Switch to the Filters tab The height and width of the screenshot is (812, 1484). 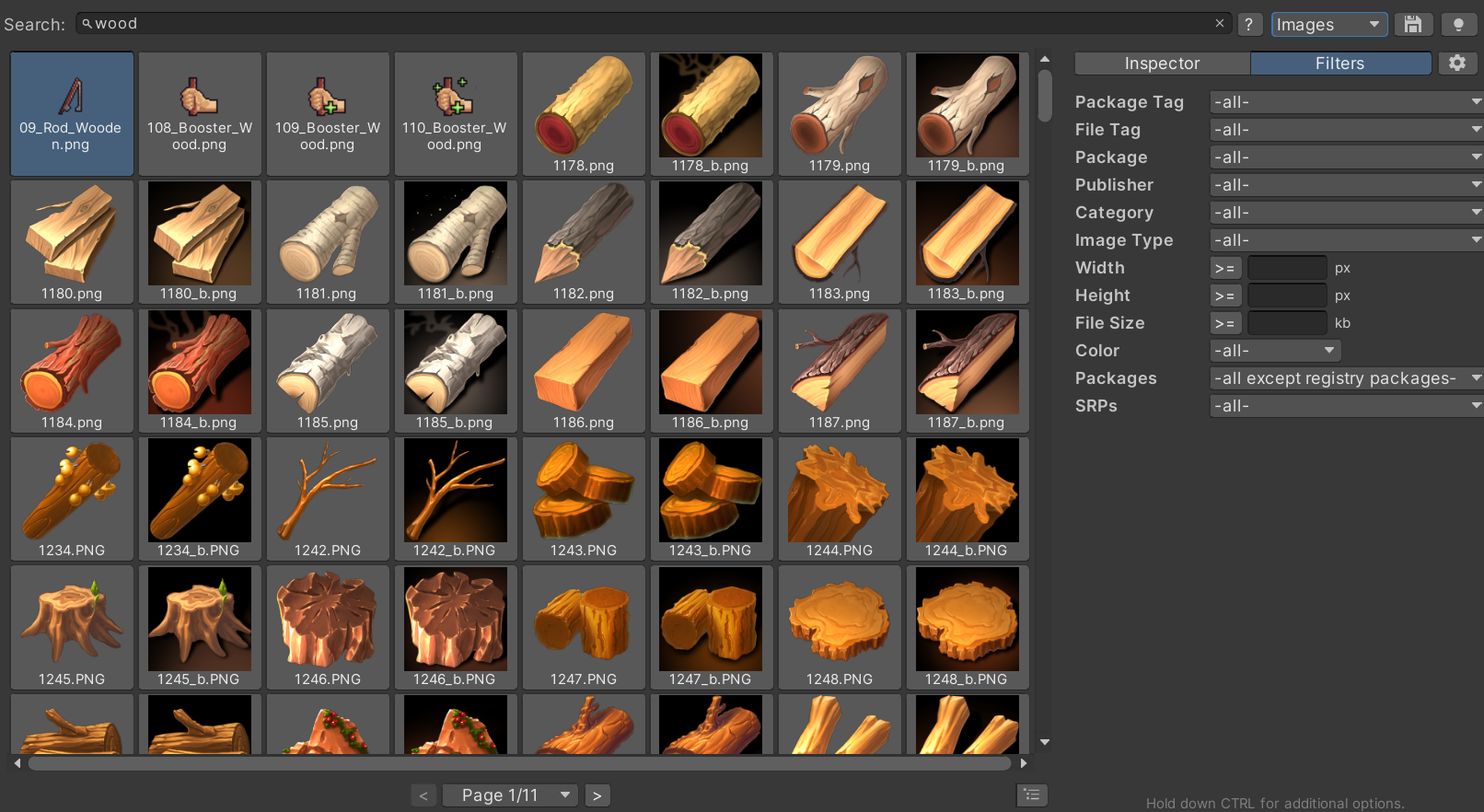pyautogui.click(x=1340, y=63)
